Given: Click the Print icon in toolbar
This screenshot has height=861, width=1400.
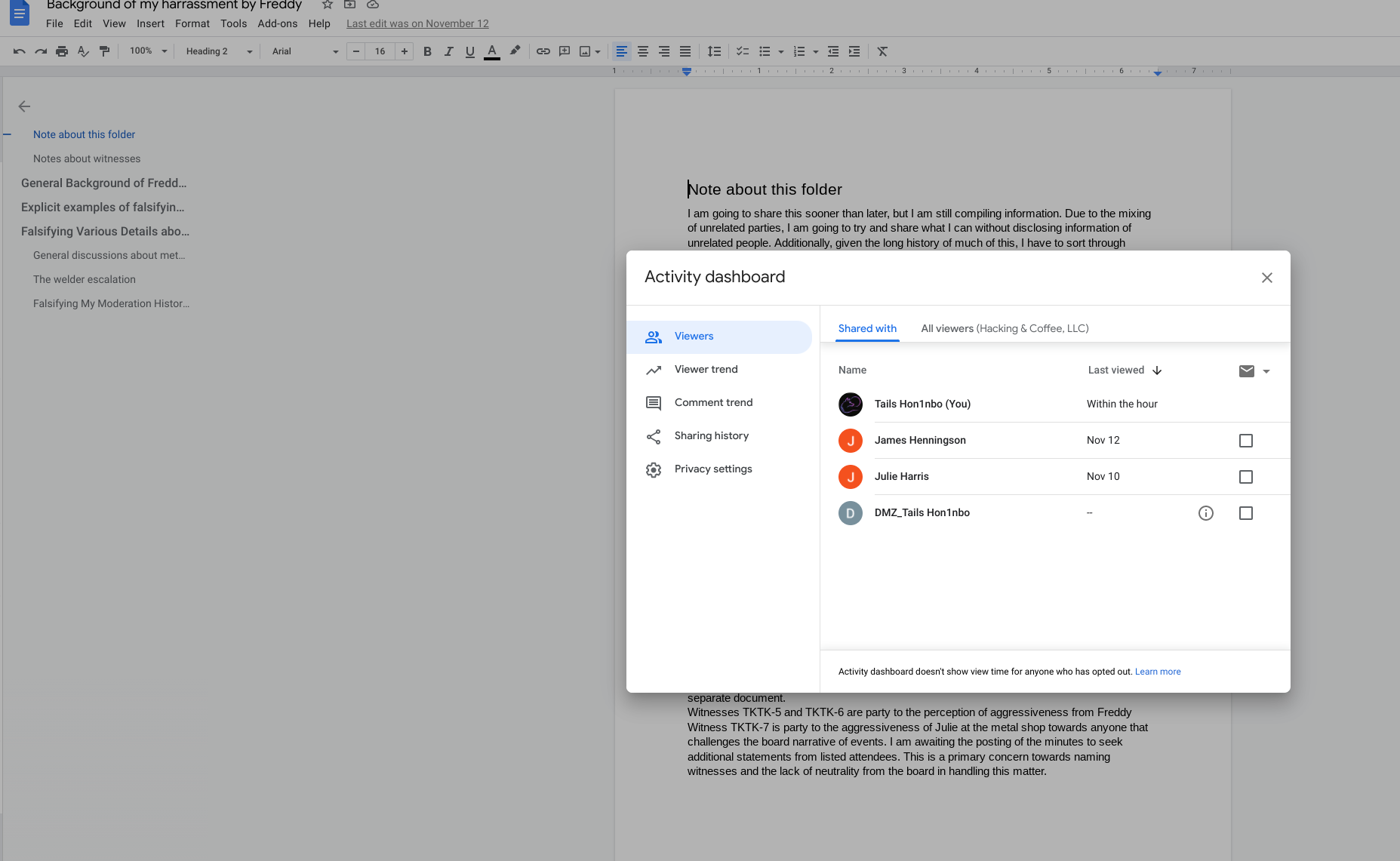Looking at the screenshot, I should pyautogui.click(x=62, y=51).
